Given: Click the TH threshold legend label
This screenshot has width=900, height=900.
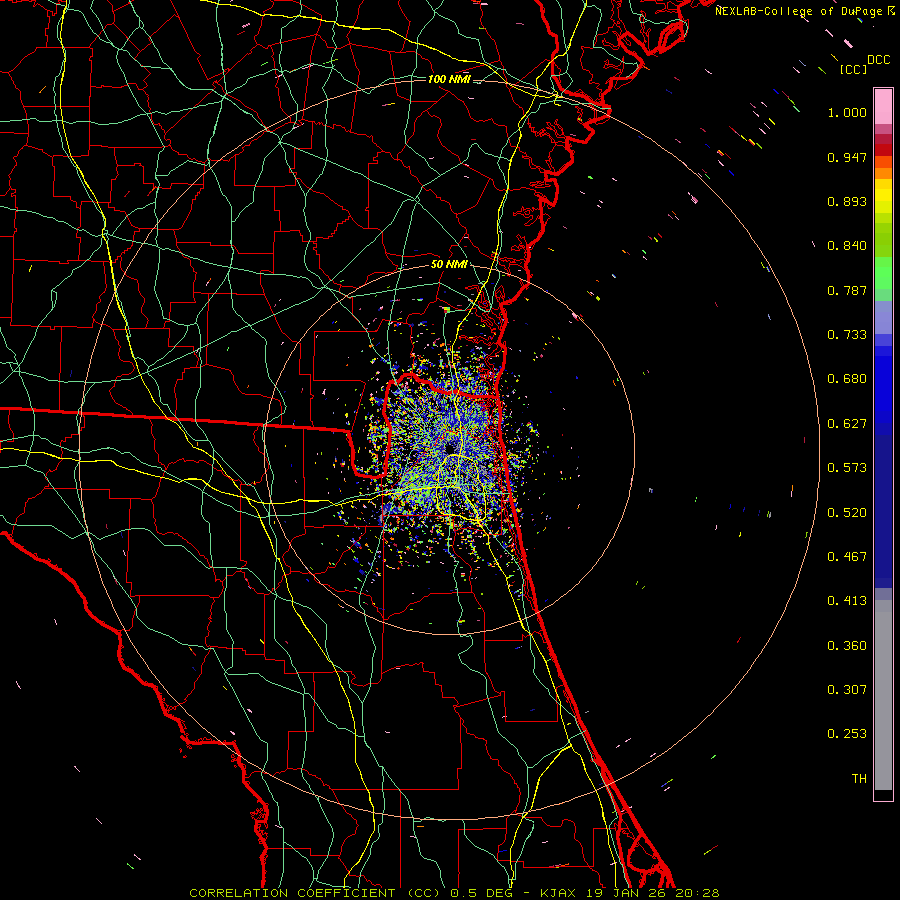Looking at the screenshot, I should 859,779.
